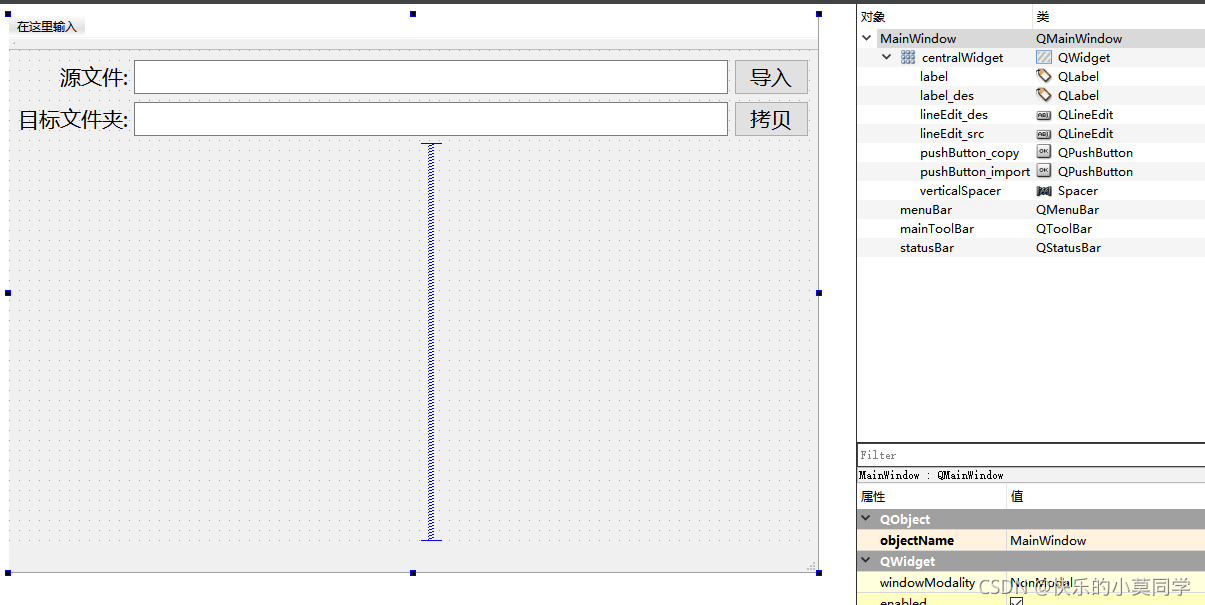Click the objectName property row

1031,541
